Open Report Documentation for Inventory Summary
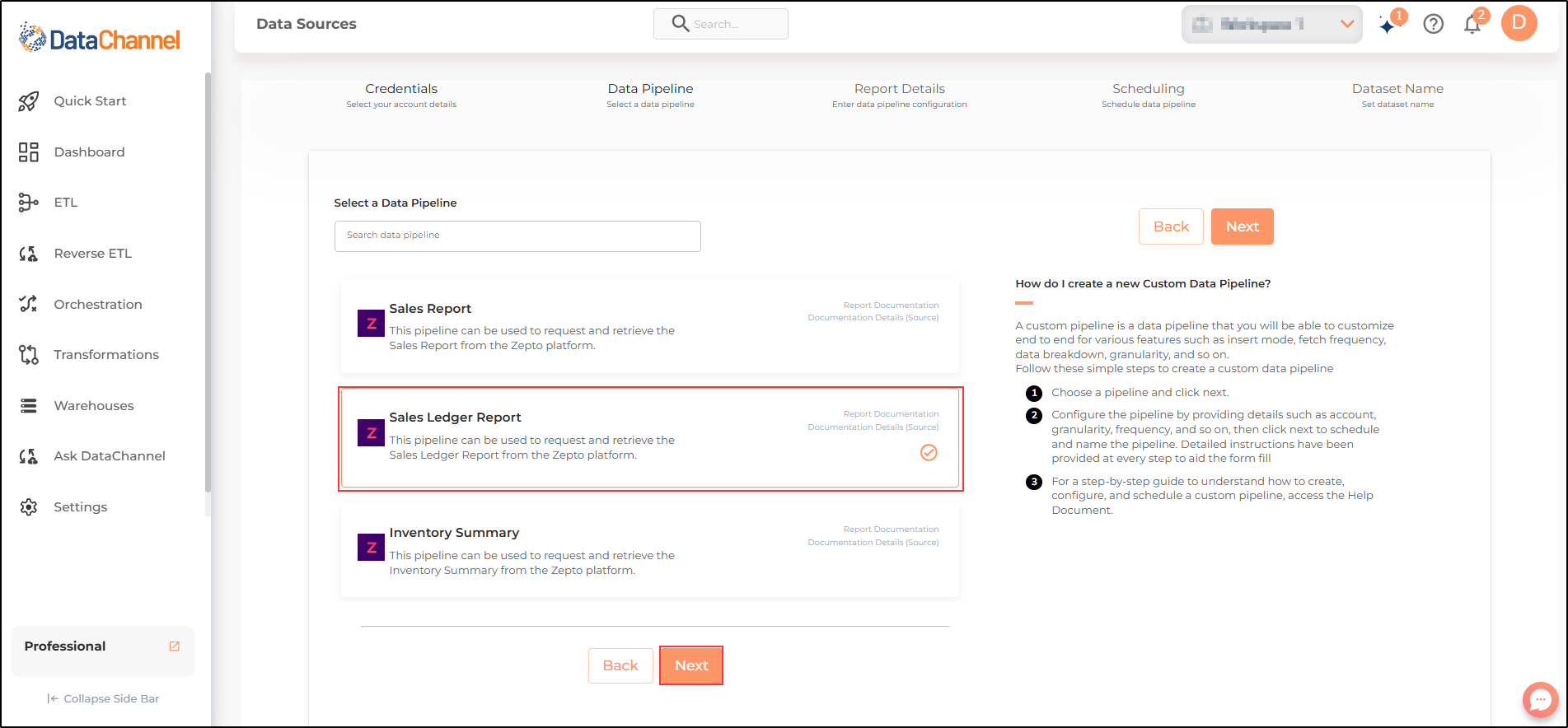The width and height of the screenshot is (1568, 728). pyautogui.click(x=891, y=530)
